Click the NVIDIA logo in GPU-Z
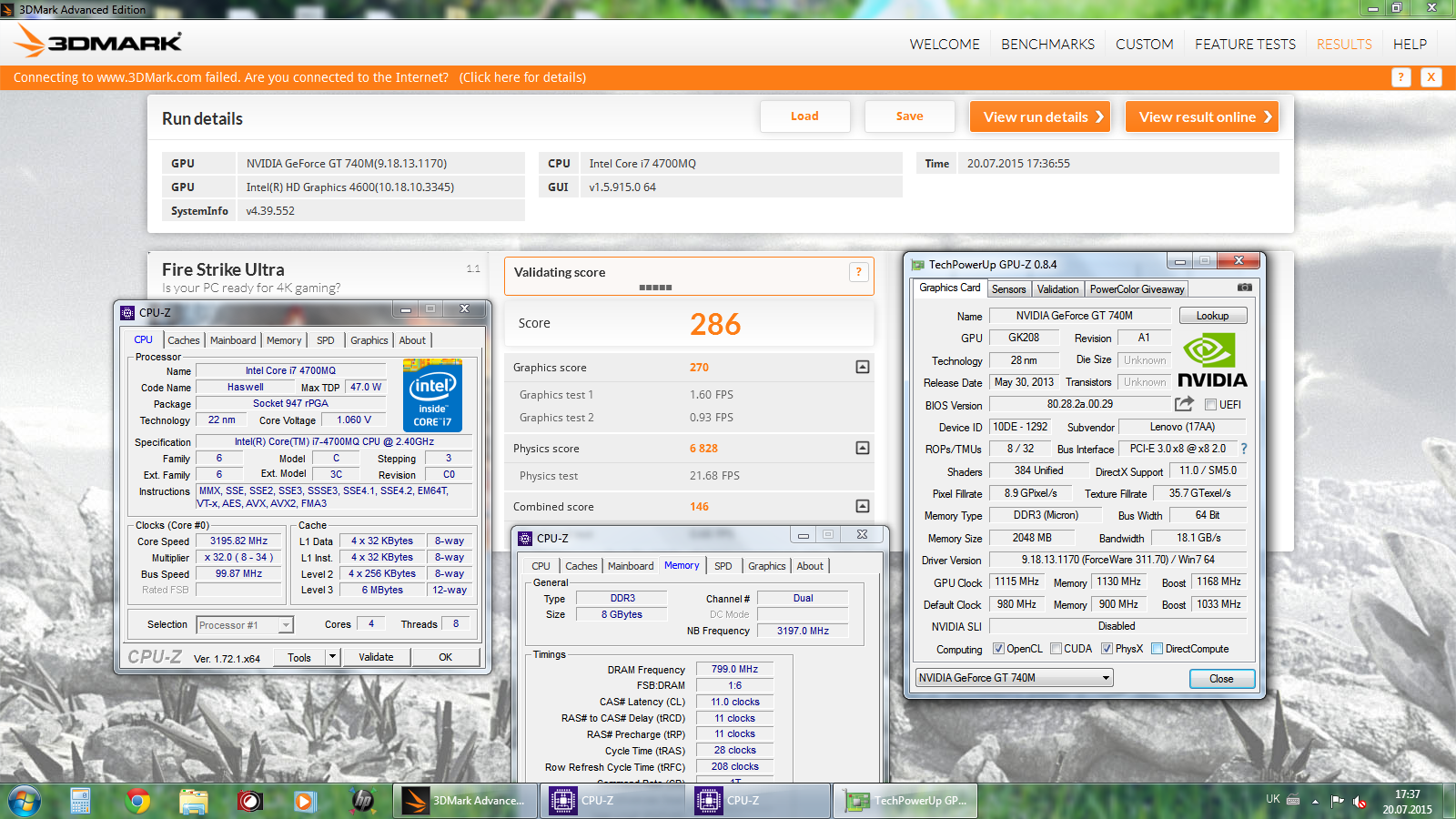 1212,360
